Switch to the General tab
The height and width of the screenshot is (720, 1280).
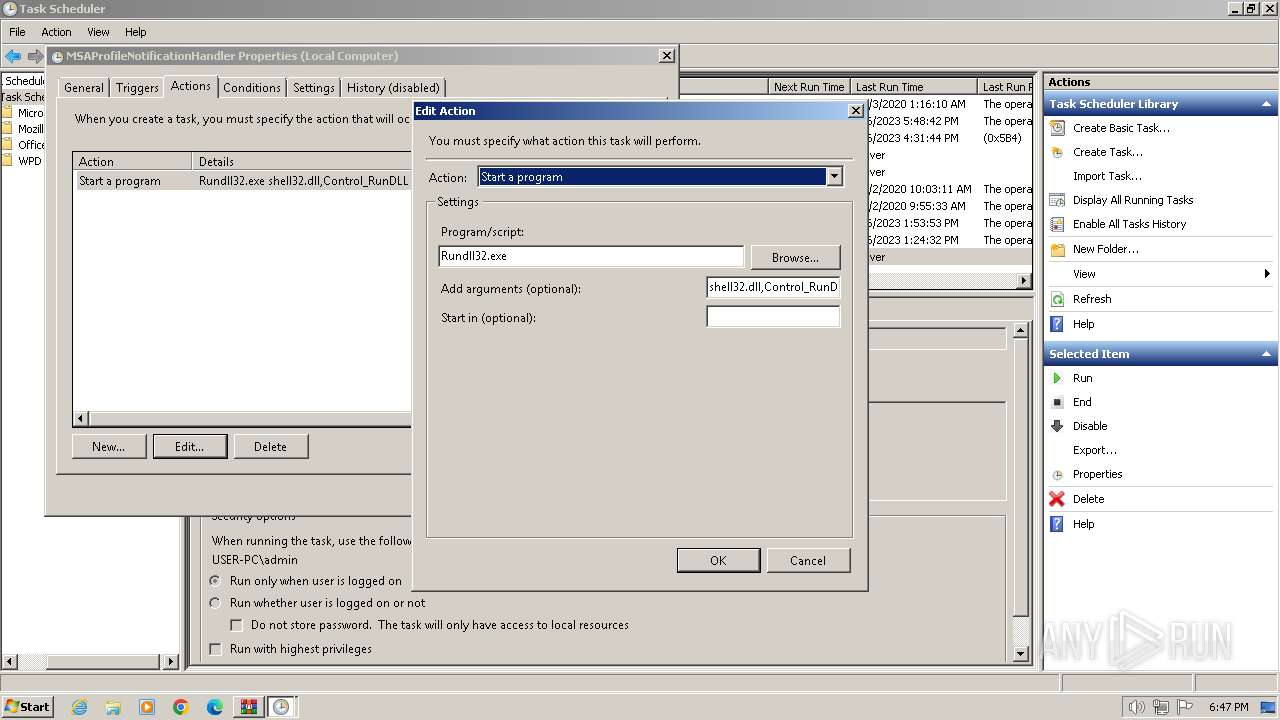pyautogui.click(x=84, y=88)
